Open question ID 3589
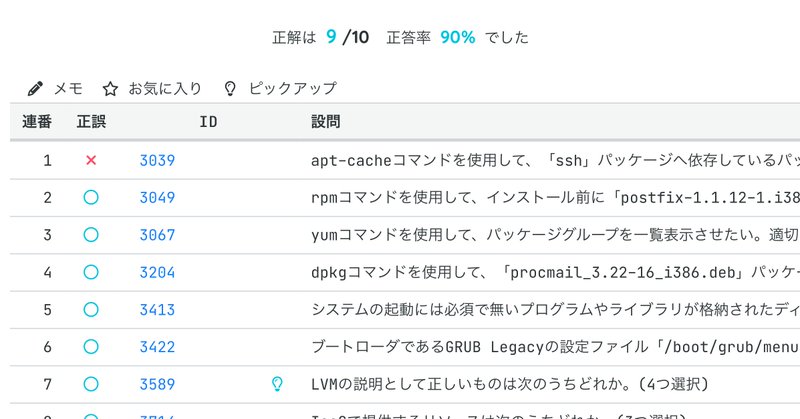The width and height of the screenshot is (800, 419). [157, 383]
